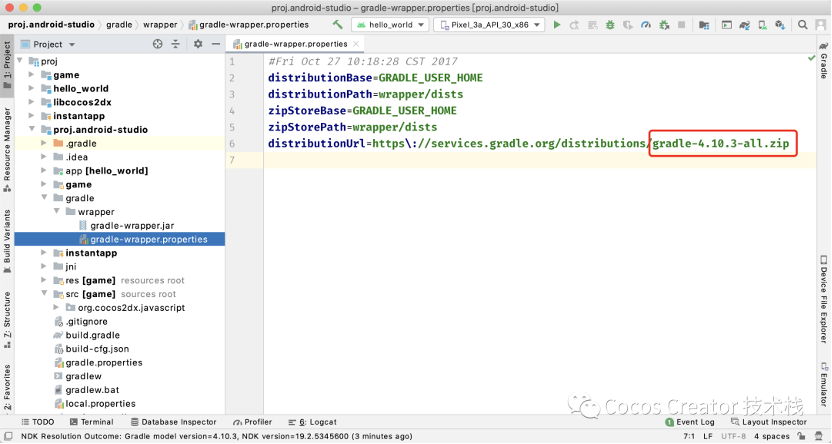Image resolution: width=832 pixels, height=444 pixels.
Task: Toggle the Build Variants side panel
Action: tap(7, 237)
